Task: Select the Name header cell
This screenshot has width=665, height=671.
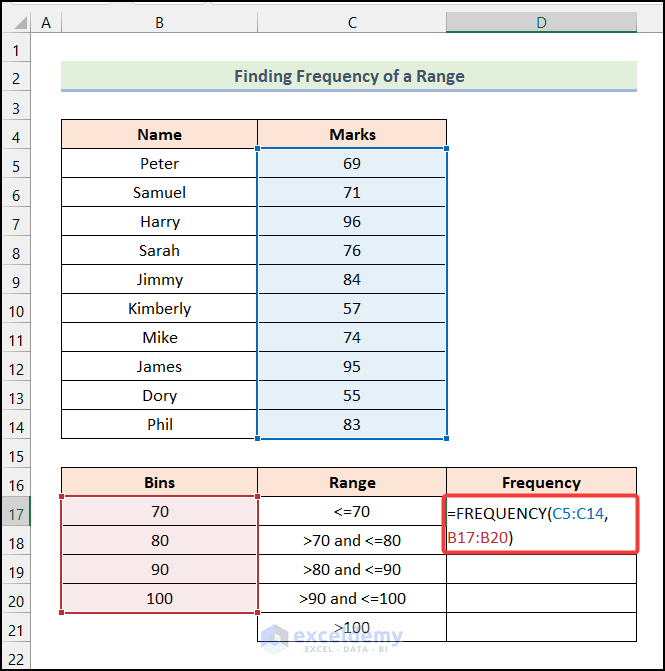Action: [159, 134]
